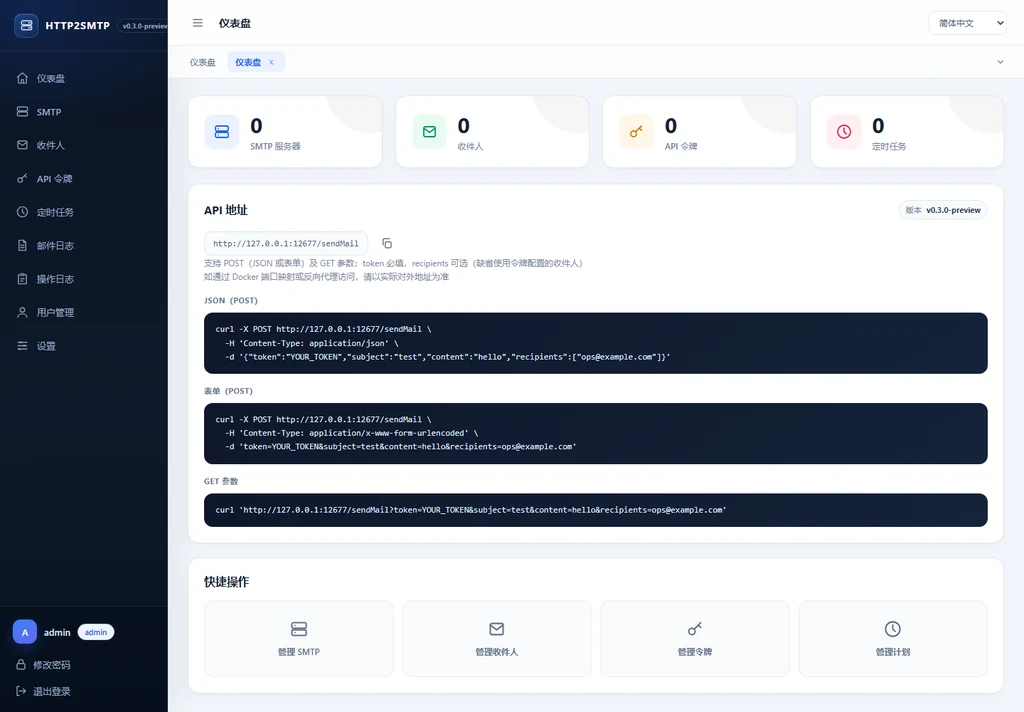This screenshot has height=712, width=1024.
Task: Click the admin username text
Action: 57,632
